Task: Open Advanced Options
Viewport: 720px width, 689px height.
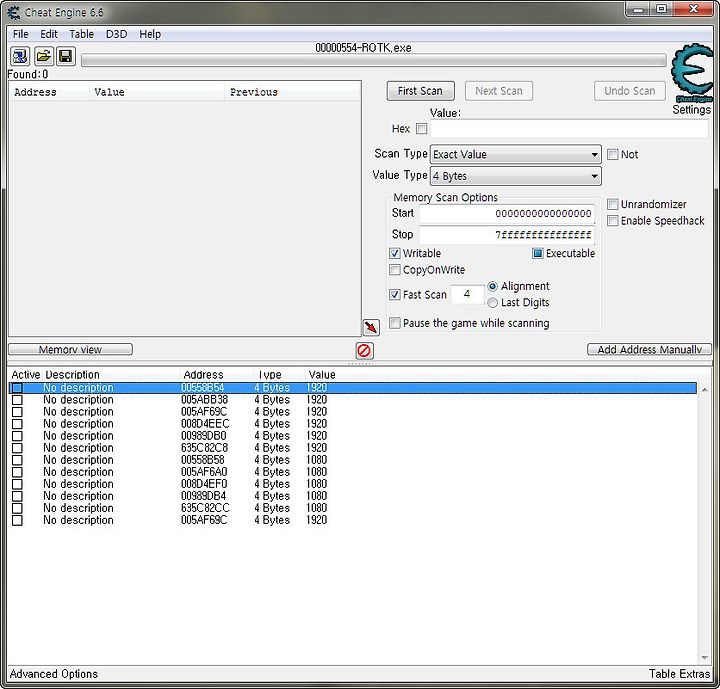Action: coord(54,674)
